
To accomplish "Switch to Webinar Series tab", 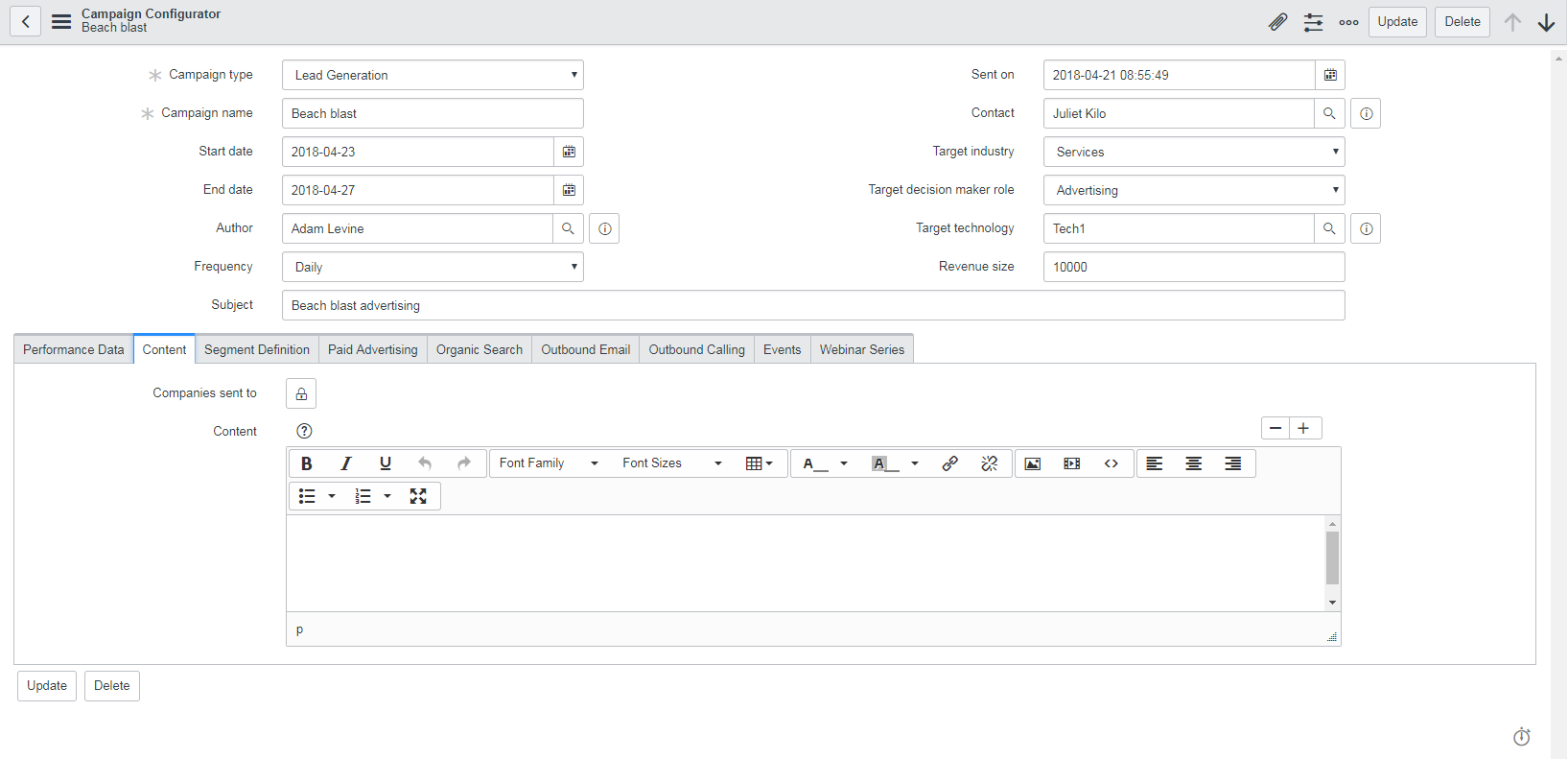I will coord(862,349).
